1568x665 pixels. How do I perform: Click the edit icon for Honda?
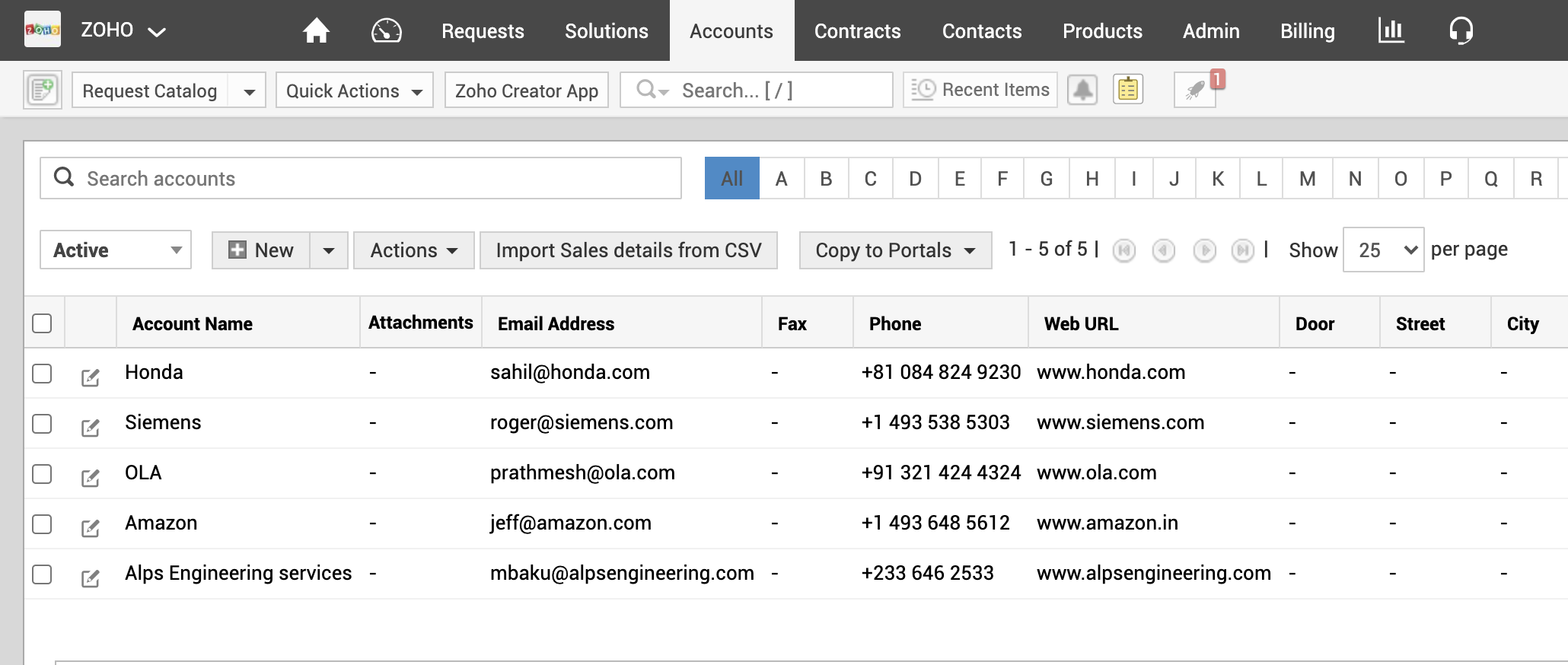click(91, 377)
